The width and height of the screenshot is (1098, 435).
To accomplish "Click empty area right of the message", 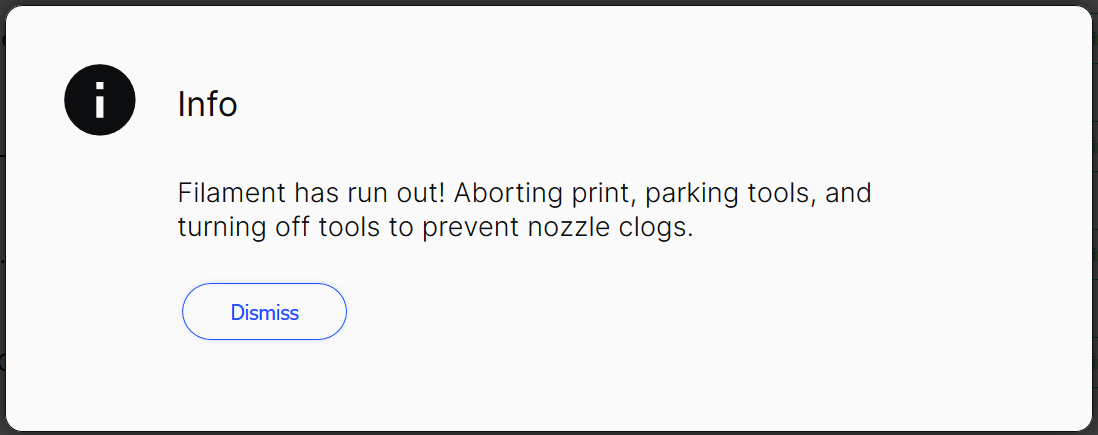I will [x=980, y=210].
